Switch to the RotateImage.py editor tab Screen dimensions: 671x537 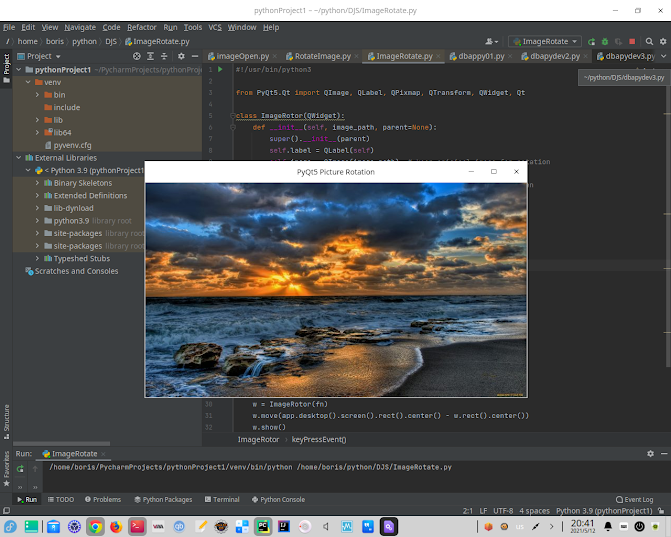pyautogui.click(x=321, y=56)
